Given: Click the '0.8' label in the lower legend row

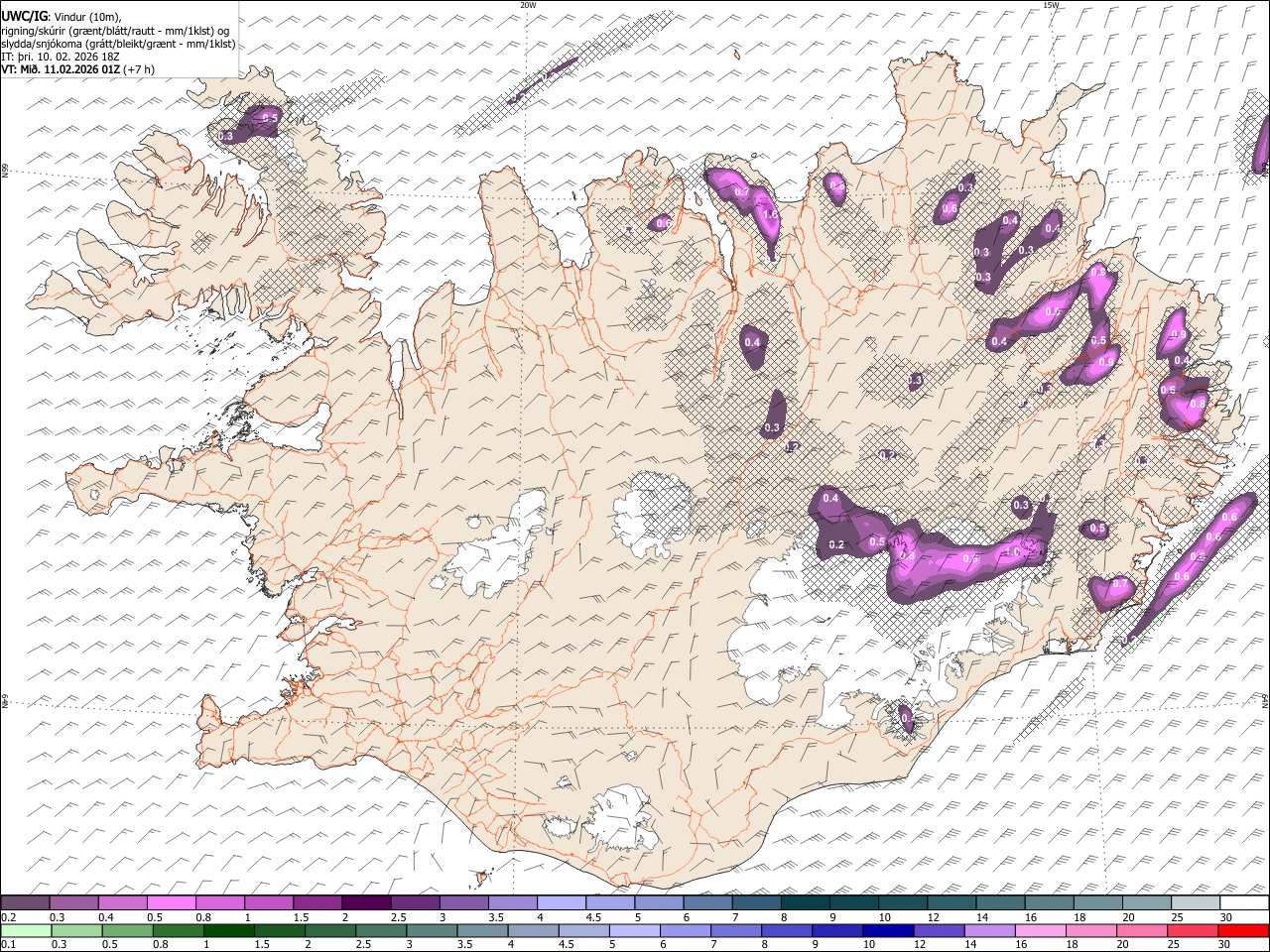Looking at the screenshot, I should tap(159, 944).
